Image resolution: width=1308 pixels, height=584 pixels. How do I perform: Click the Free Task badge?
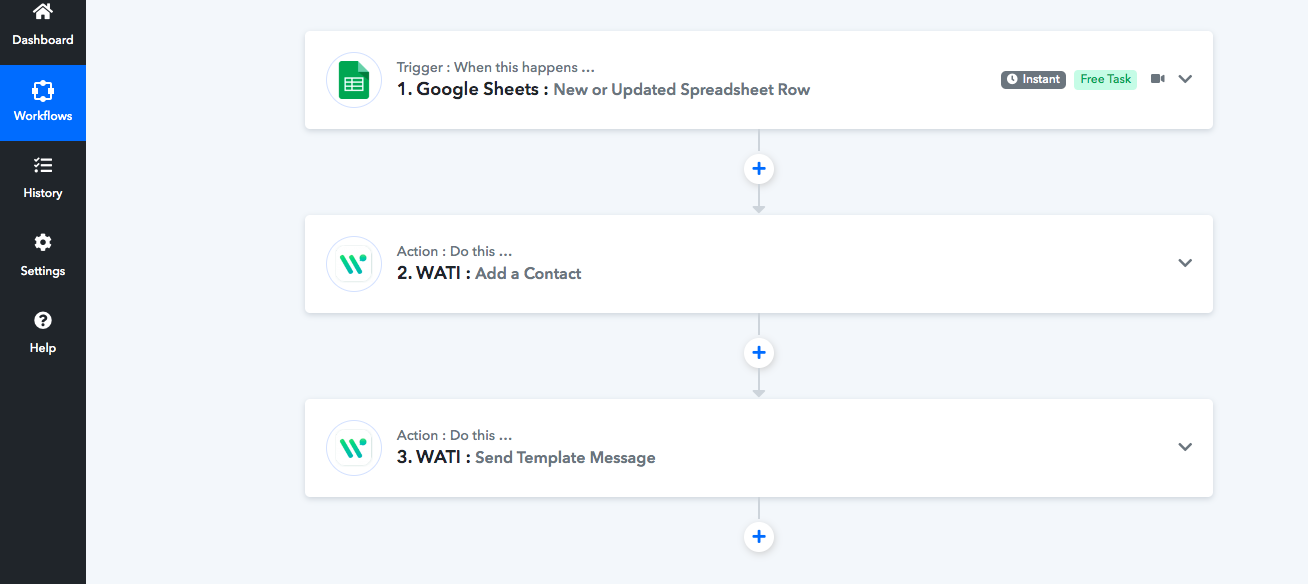click(x=1106, y=79)
